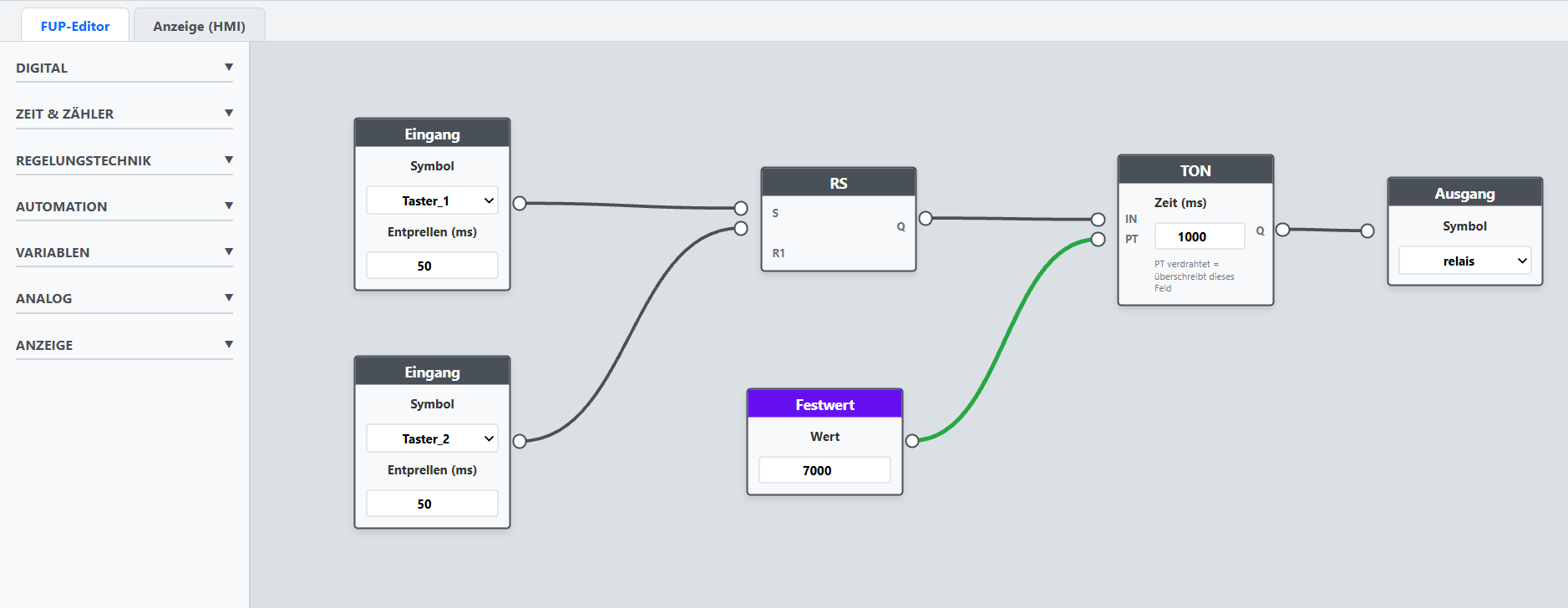1568x608 pixels.
Task: Click the RS block Q output port
Action: (x=926, y=218)
